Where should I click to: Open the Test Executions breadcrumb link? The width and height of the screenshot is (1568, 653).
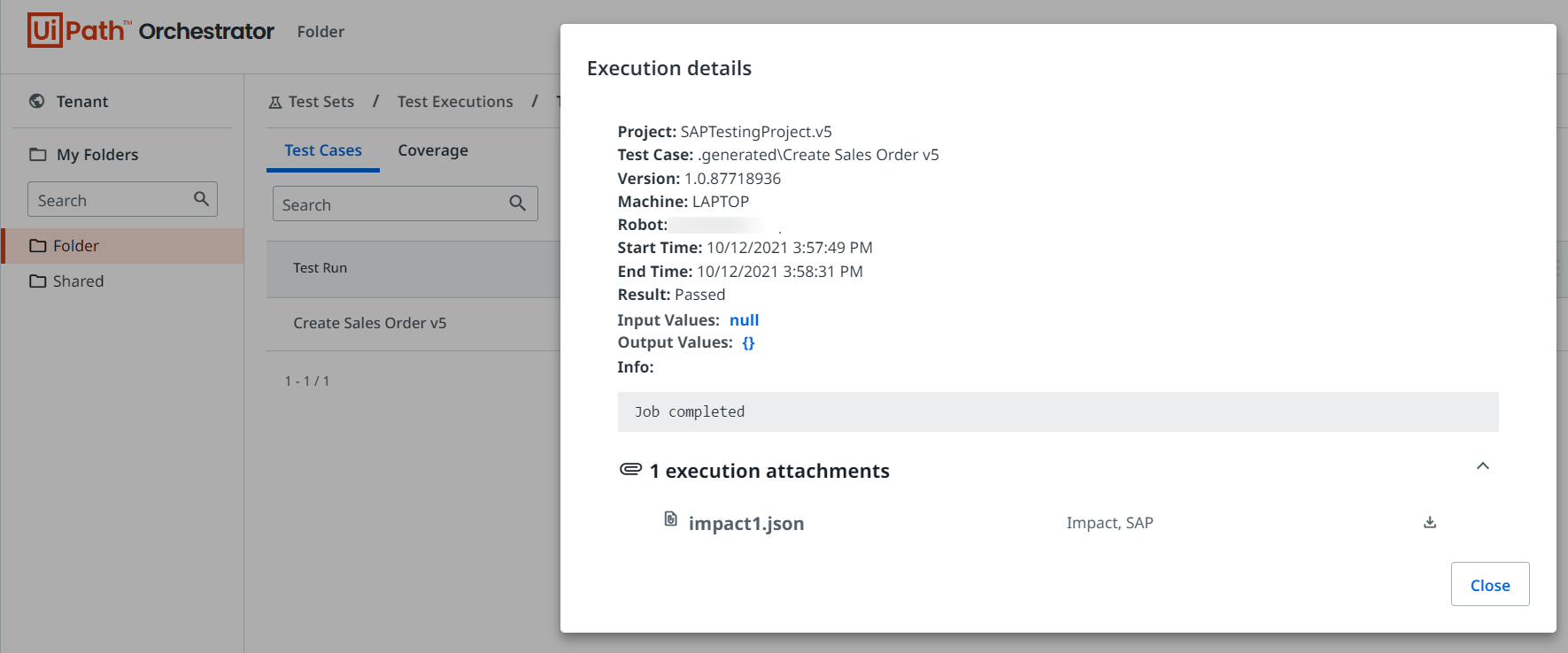[455, 102]
